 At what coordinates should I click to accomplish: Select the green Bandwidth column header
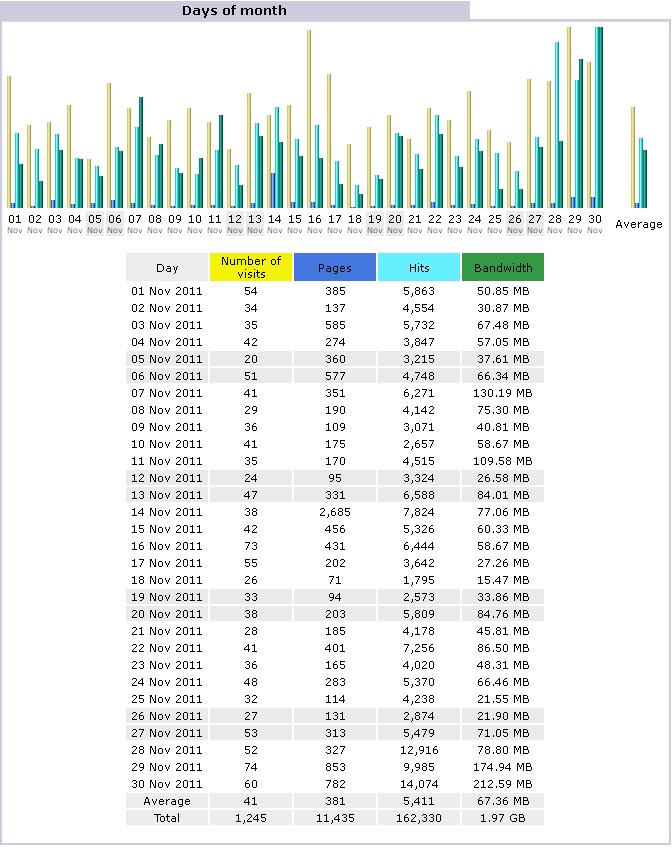[503, 267]
